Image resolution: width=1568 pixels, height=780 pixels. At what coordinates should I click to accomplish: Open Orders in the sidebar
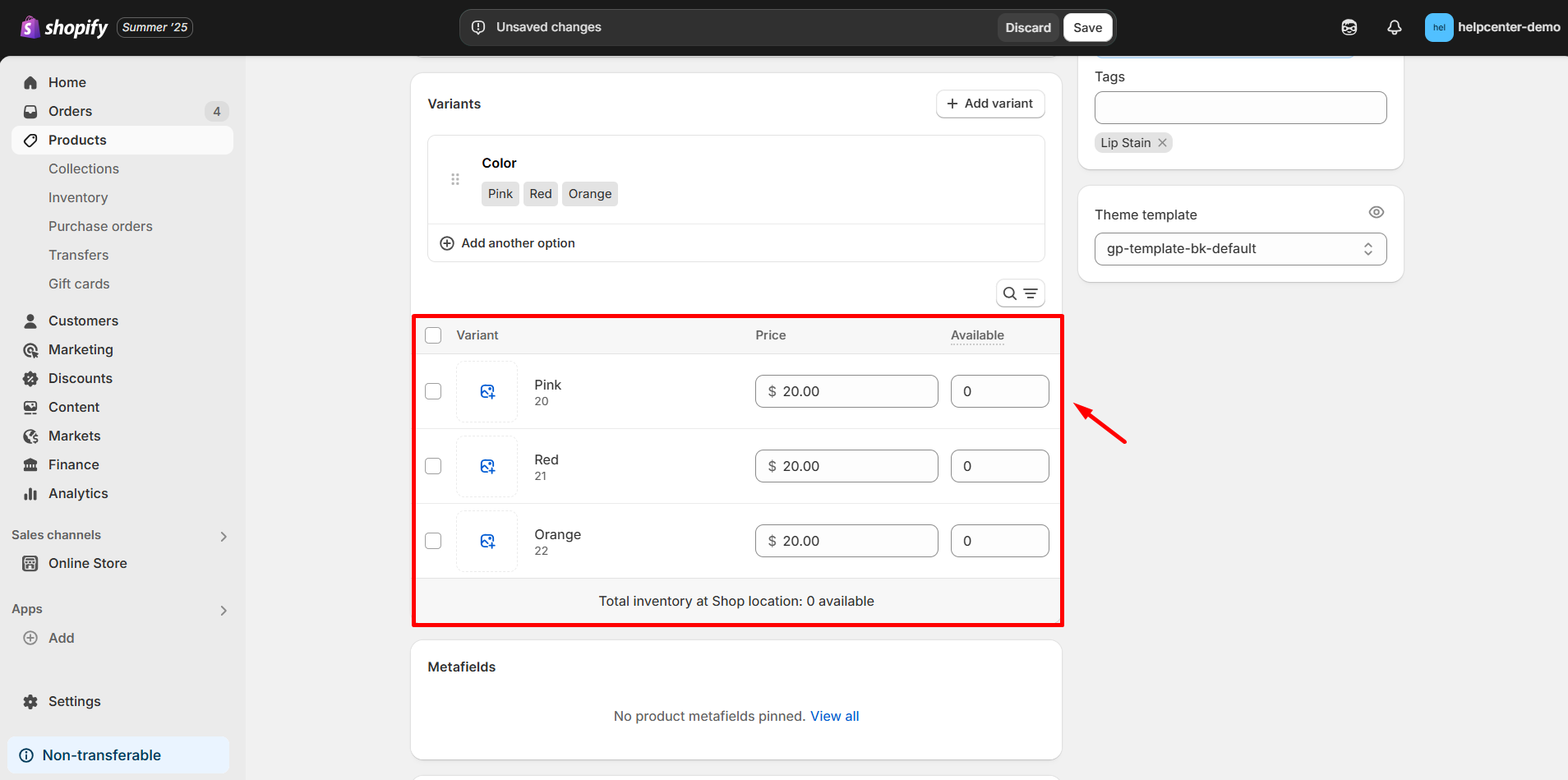pyautogui.click(x=70, y=111)
